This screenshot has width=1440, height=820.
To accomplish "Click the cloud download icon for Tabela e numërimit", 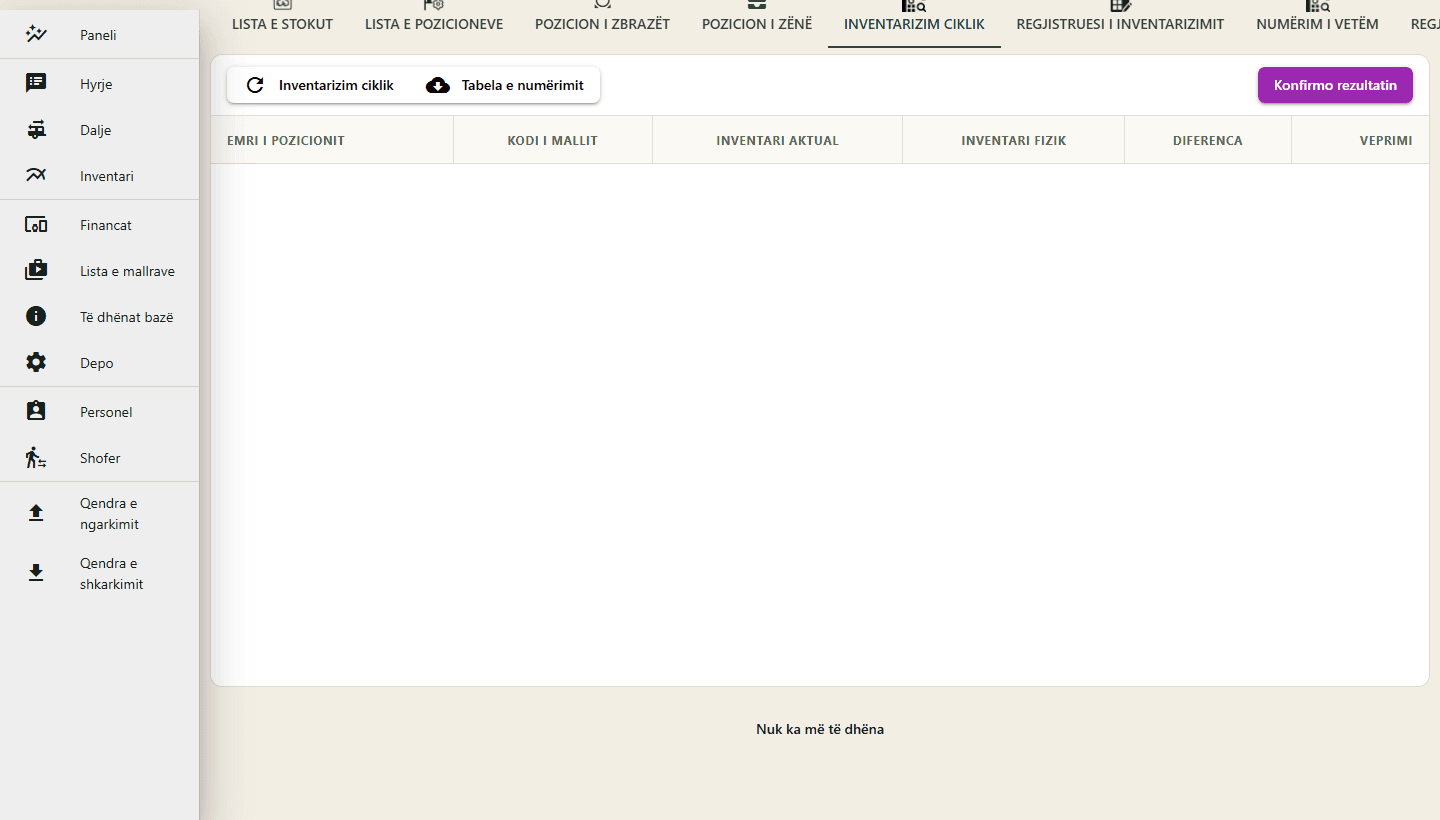I will pyautogui.click(x=438, y=85).
